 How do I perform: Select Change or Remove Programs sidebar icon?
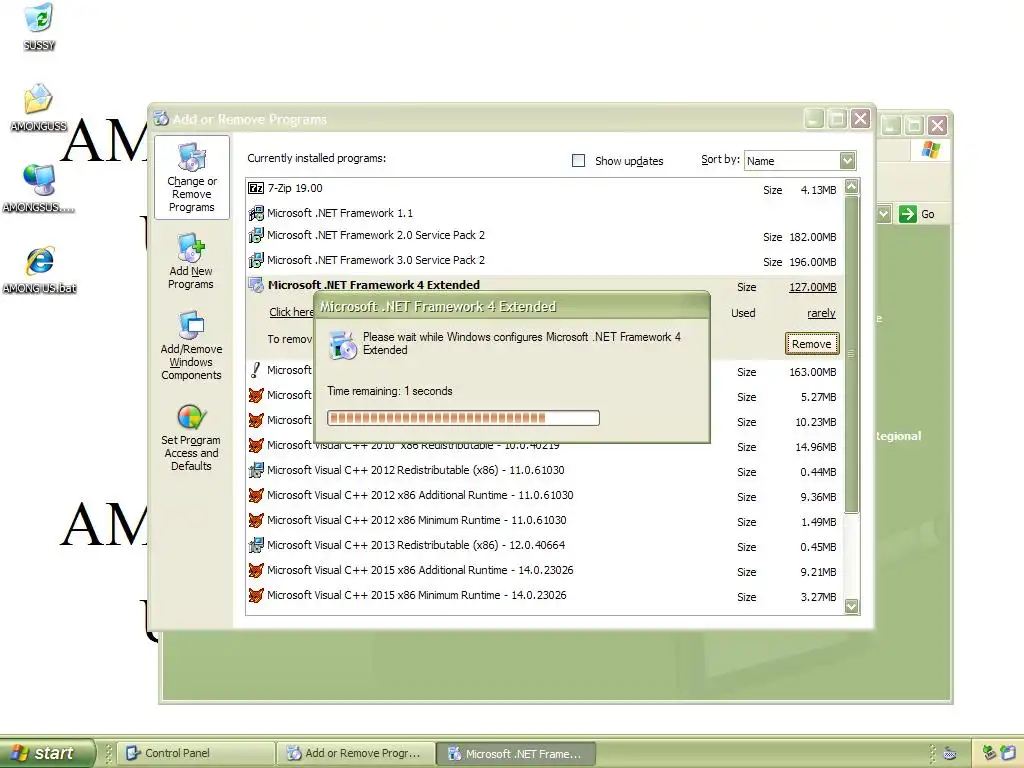pos(191,177)
